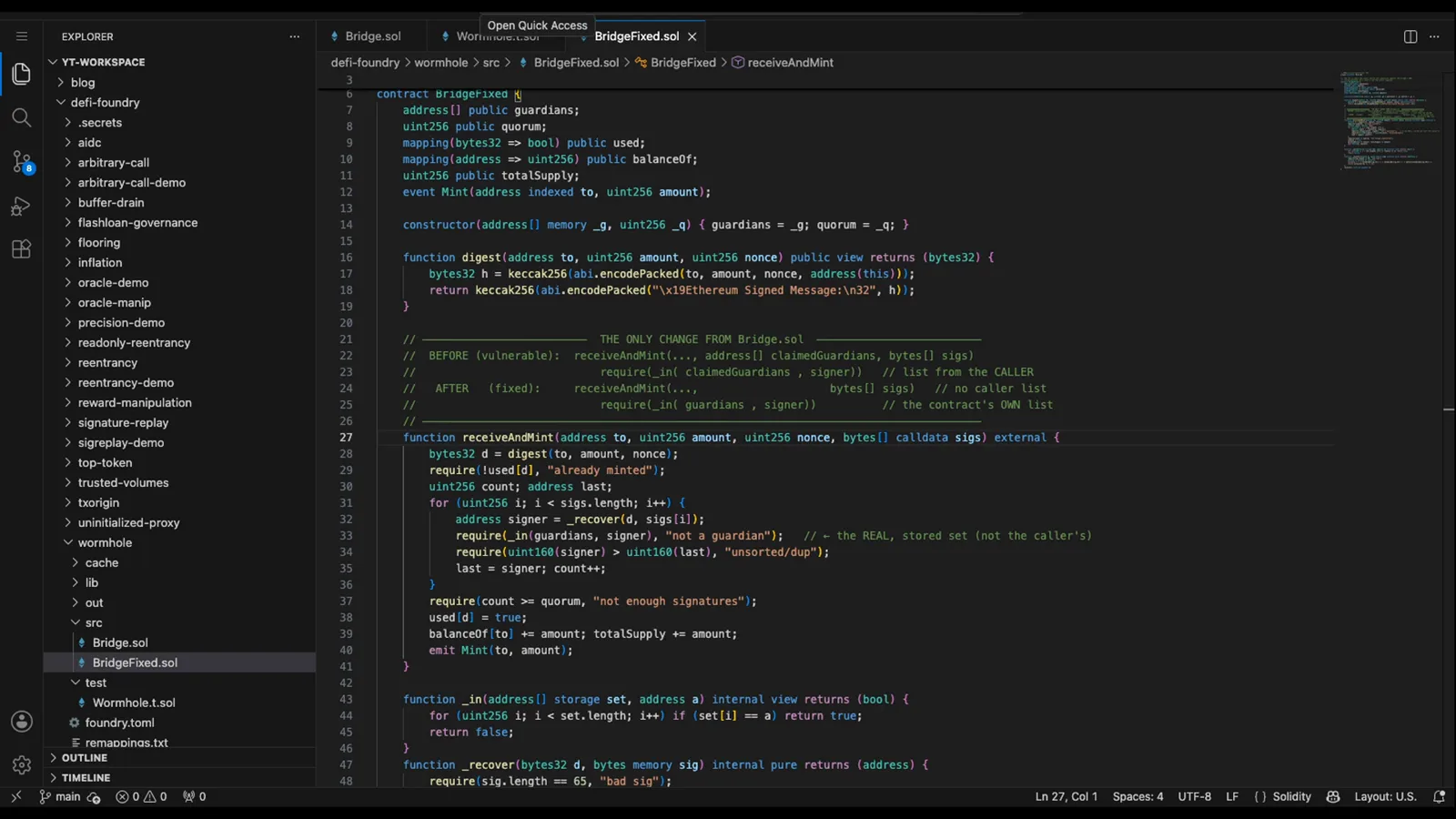
Task: Open Explorer more actions ellipsis
Action: click(294, 36)
